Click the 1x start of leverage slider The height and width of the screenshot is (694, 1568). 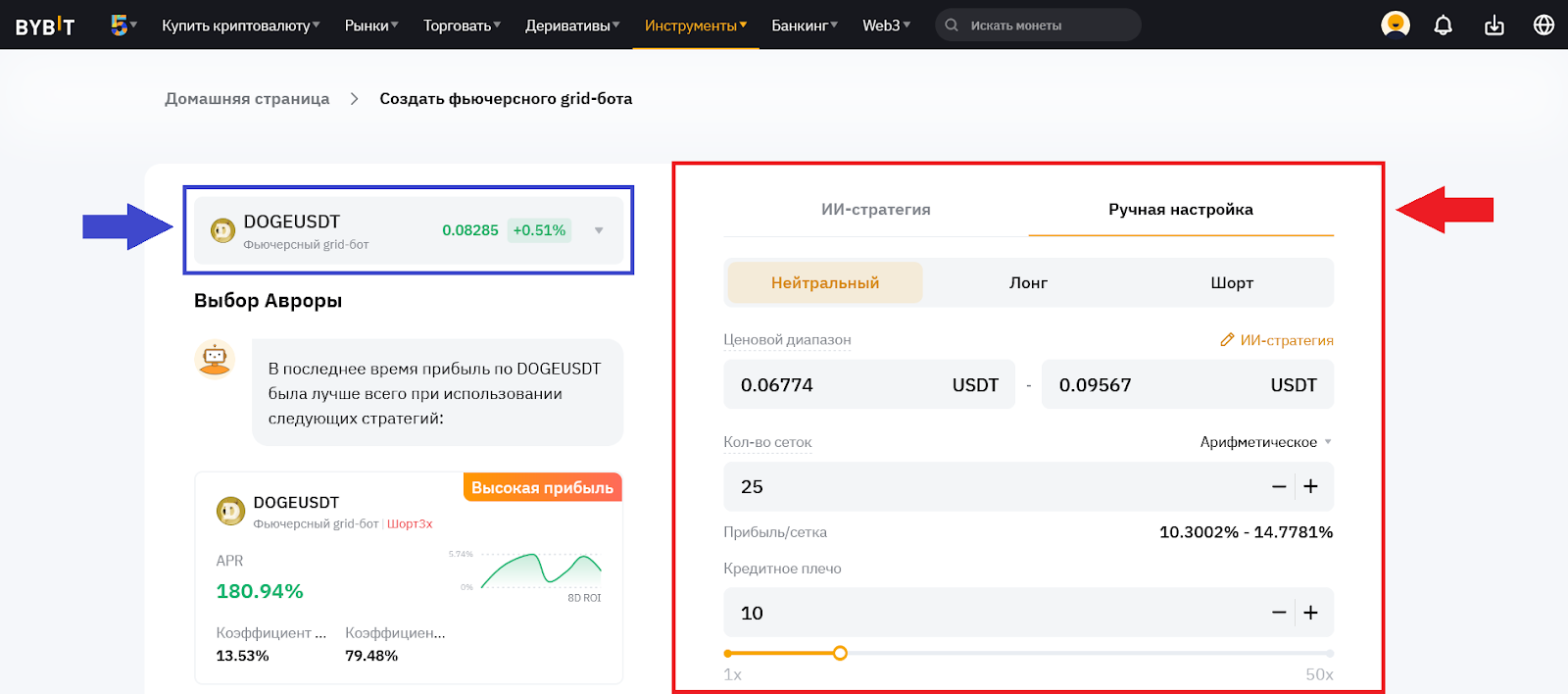728,653
